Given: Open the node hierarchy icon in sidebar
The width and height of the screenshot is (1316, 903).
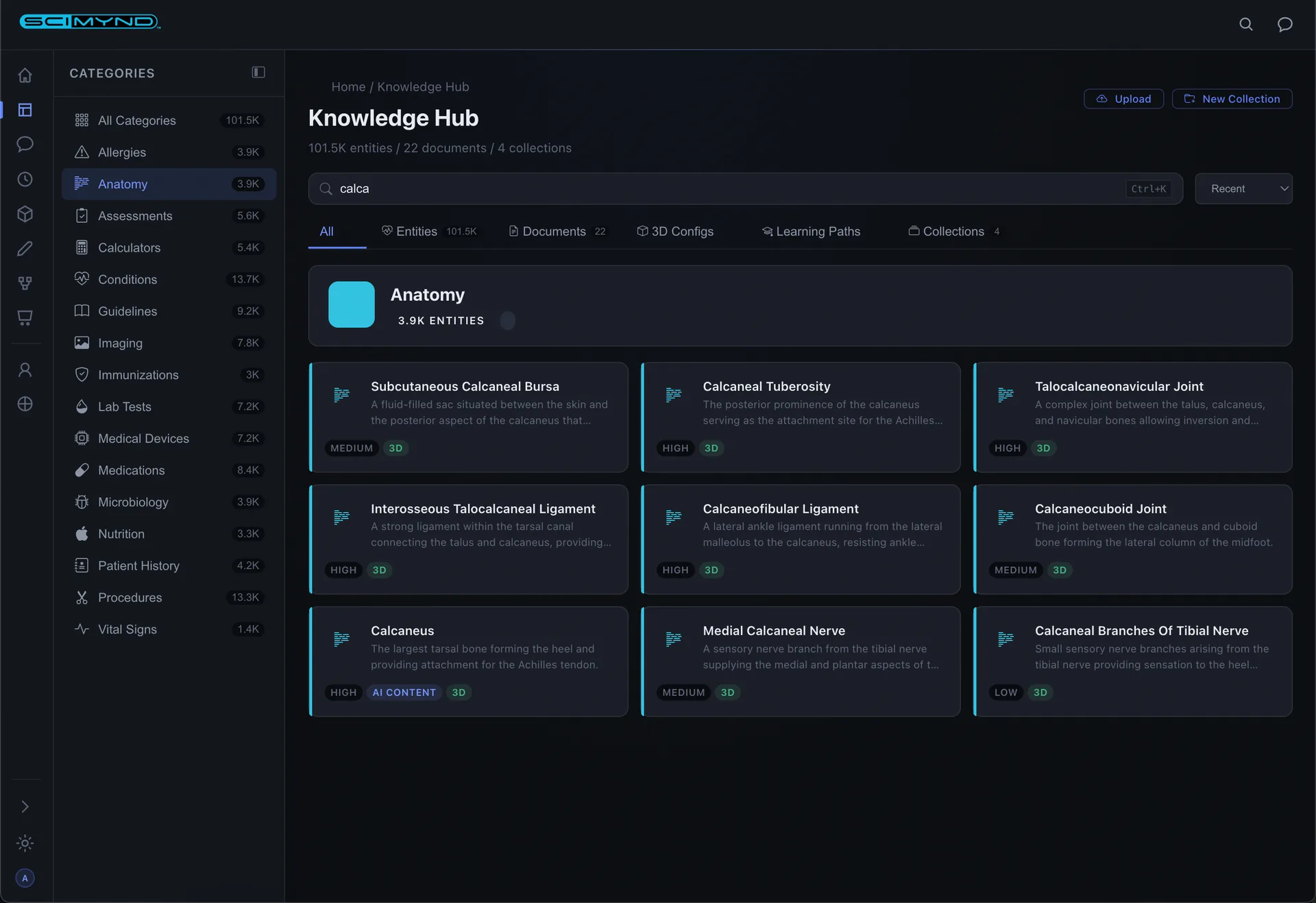Looking at the screenshot, I should coord(25,283).
